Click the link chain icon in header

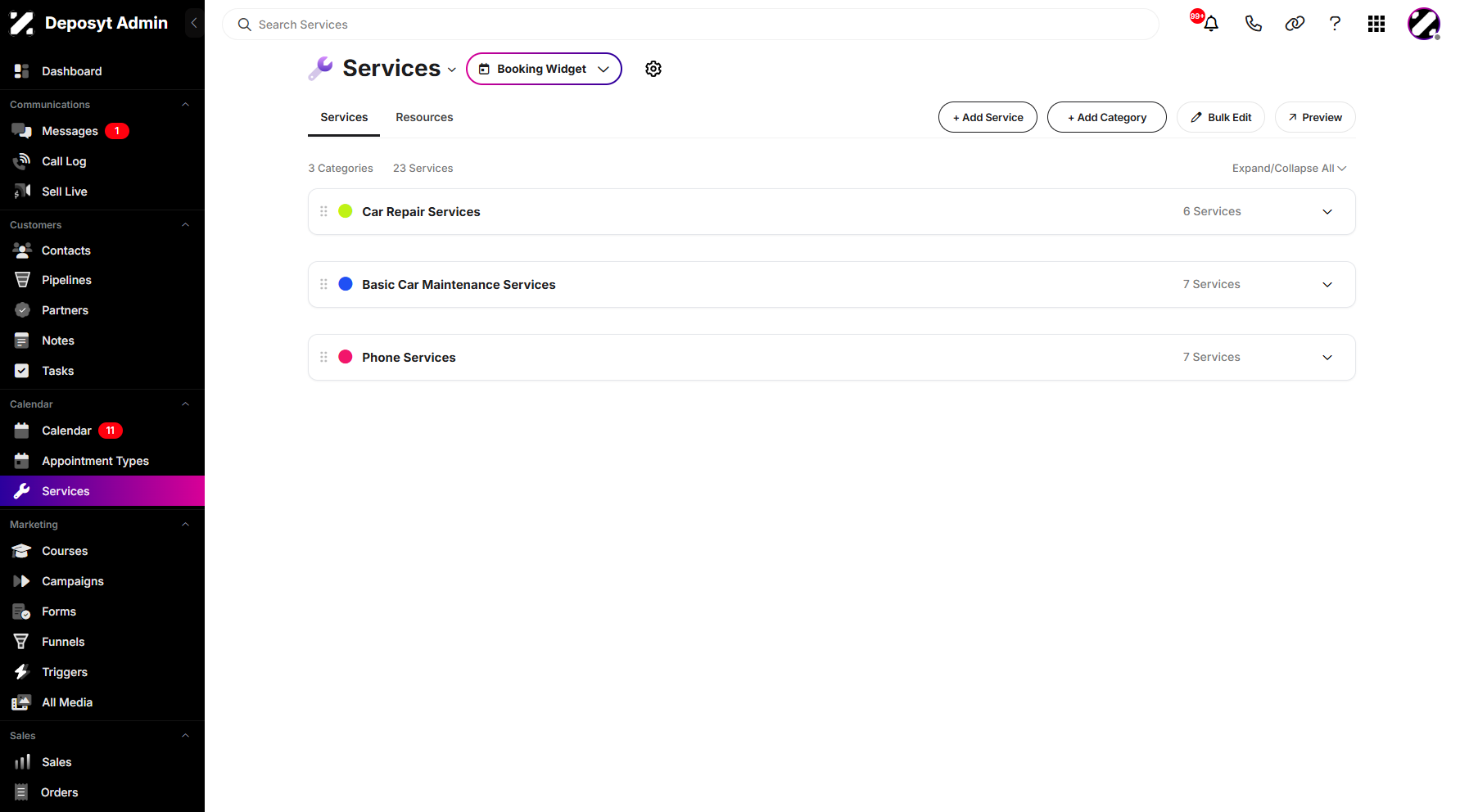[1295, 24]
